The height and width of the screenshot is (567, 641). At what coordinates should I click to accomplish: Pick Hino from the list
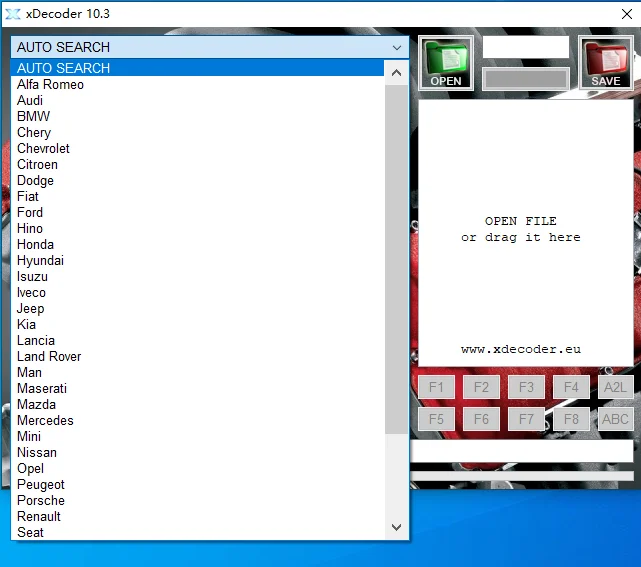pyautogui.click(x=197, y=228)
